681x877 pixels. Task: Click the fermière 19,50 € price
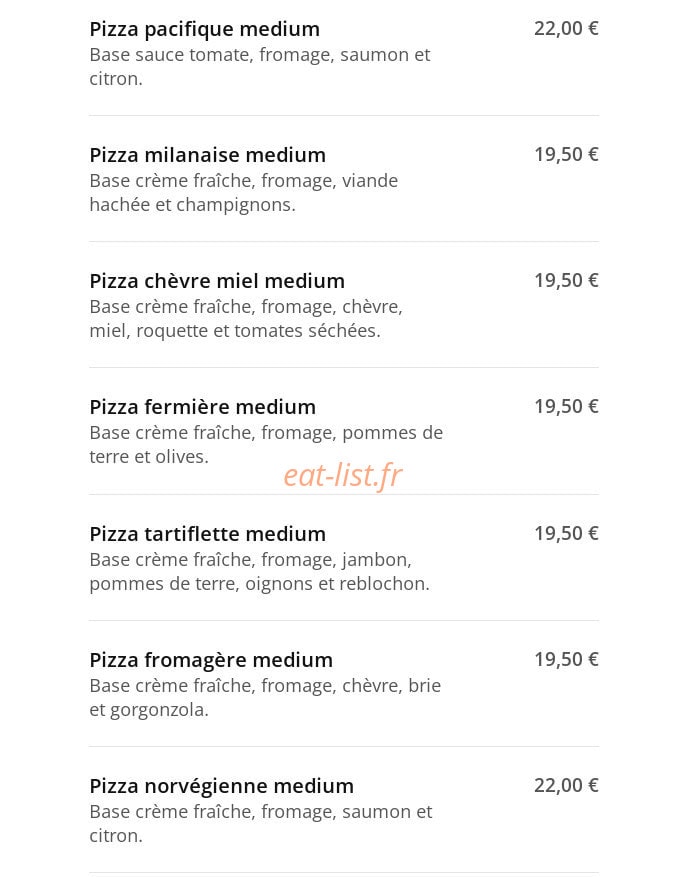pyautogui.click(x=566, y=406)
